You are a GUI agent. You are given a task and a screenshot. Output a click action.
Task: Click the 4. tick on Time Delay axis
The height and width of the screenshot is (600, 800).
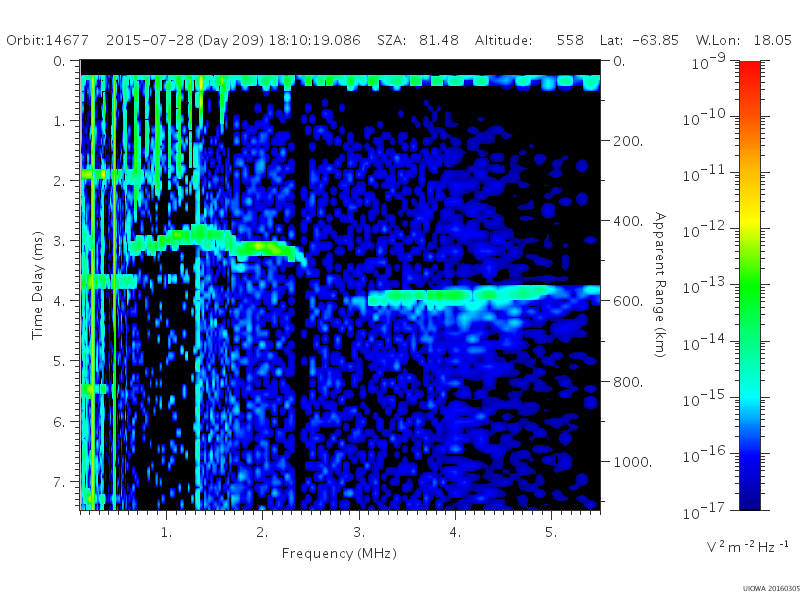click(60, 301)
